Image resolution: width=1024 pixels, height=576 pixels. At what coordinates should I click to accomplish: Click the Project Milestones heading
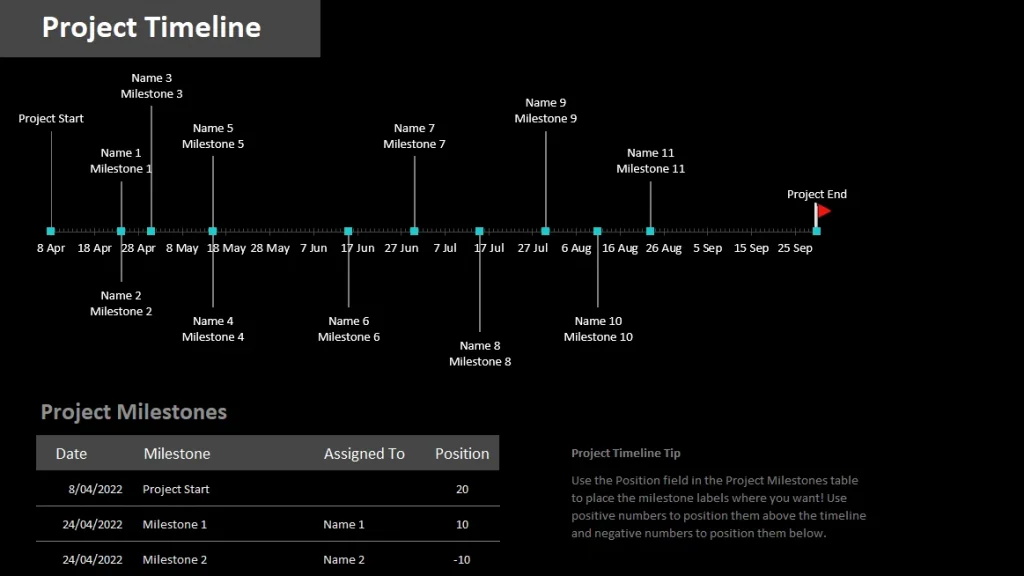tap(134, 412)
